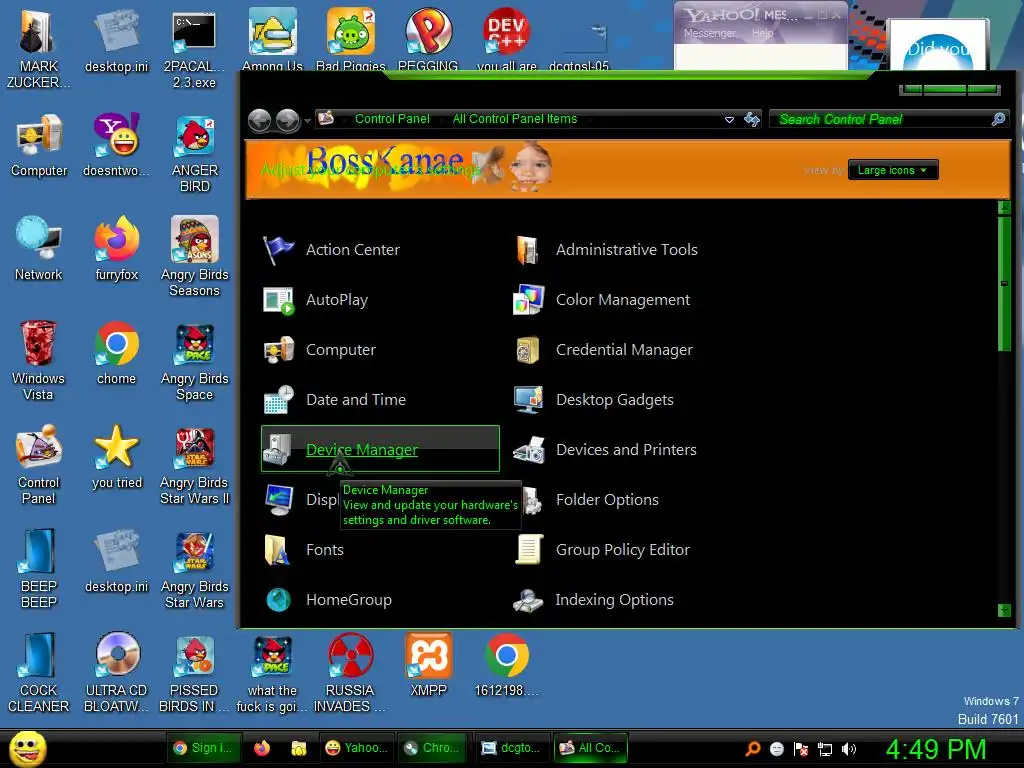Image resolution: width=1024 pixels, height=768 pixels.
Task: Open the Devices and Printers icon
Action: (x=528, y=450)
